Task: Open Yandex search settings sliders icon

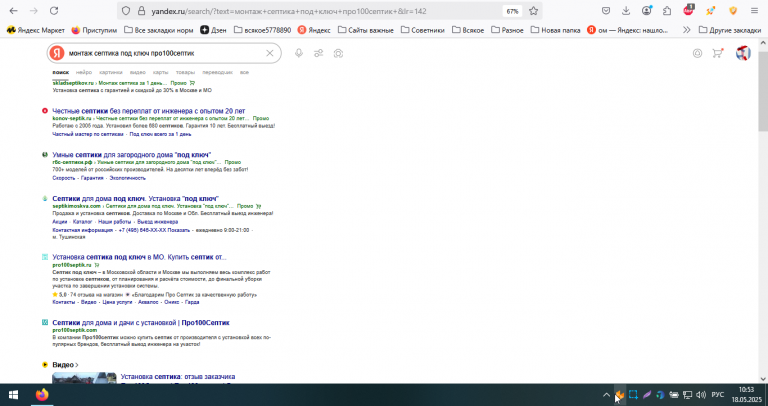Action: coord(318,53)
